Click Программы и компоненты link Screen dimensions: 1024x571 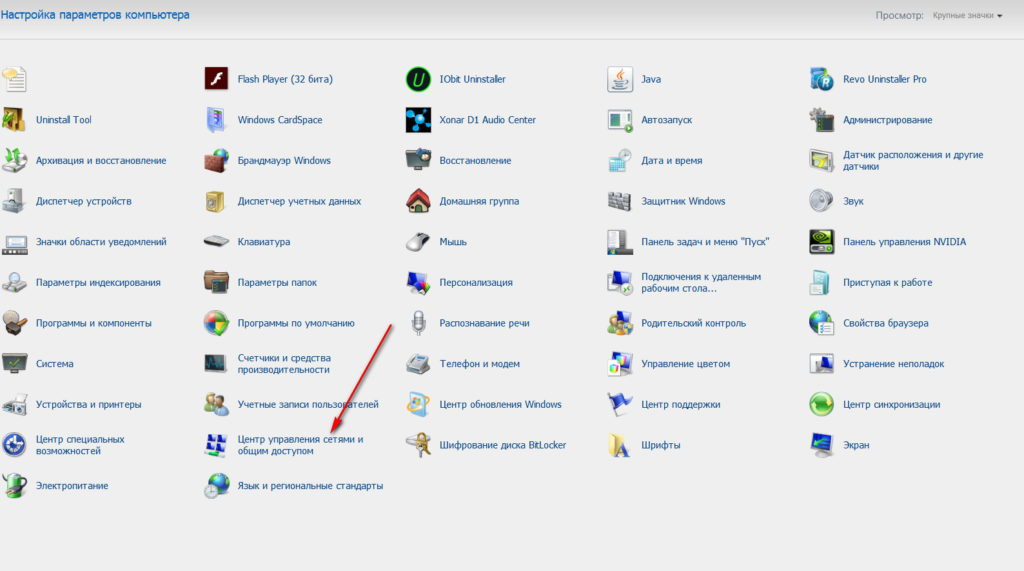(x=93, y=323)
